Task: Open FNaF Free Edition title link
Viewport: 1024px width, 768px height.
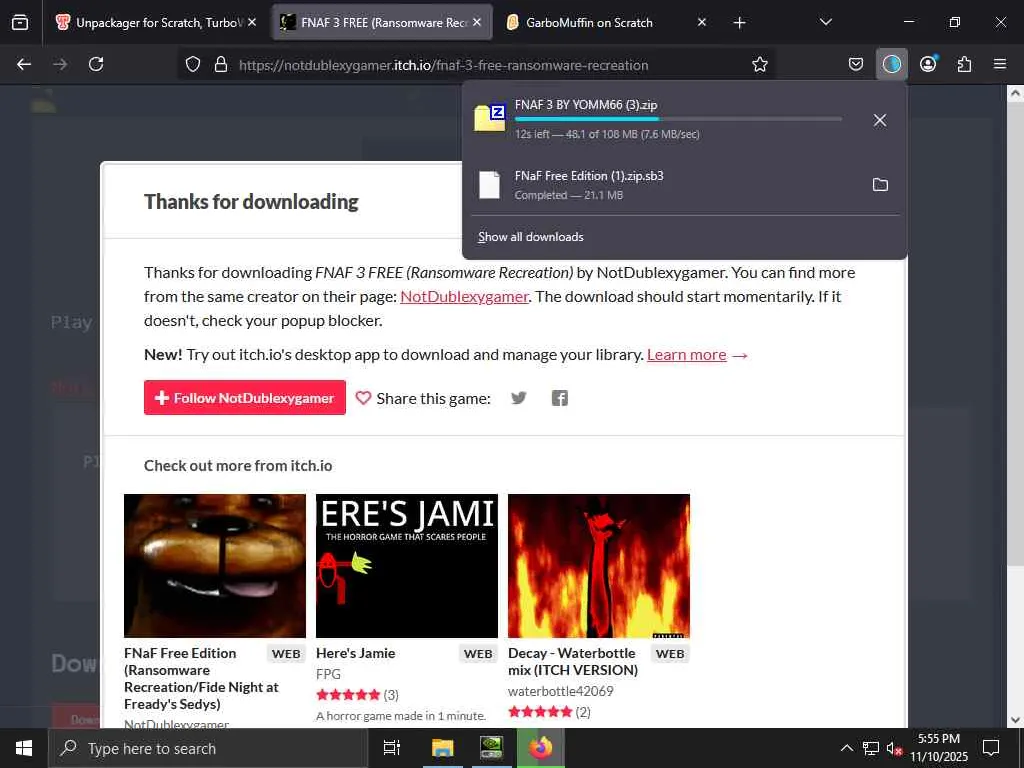Action: tap(201, 679)
